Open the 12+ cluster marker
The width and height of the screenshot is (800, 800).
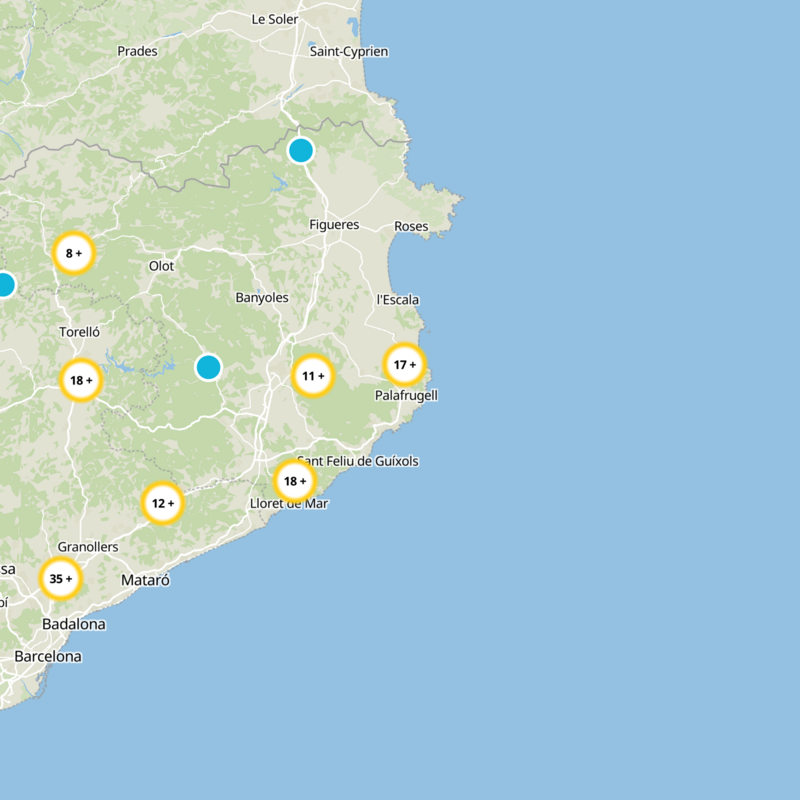pyautogui.click(x=163, y=503)
